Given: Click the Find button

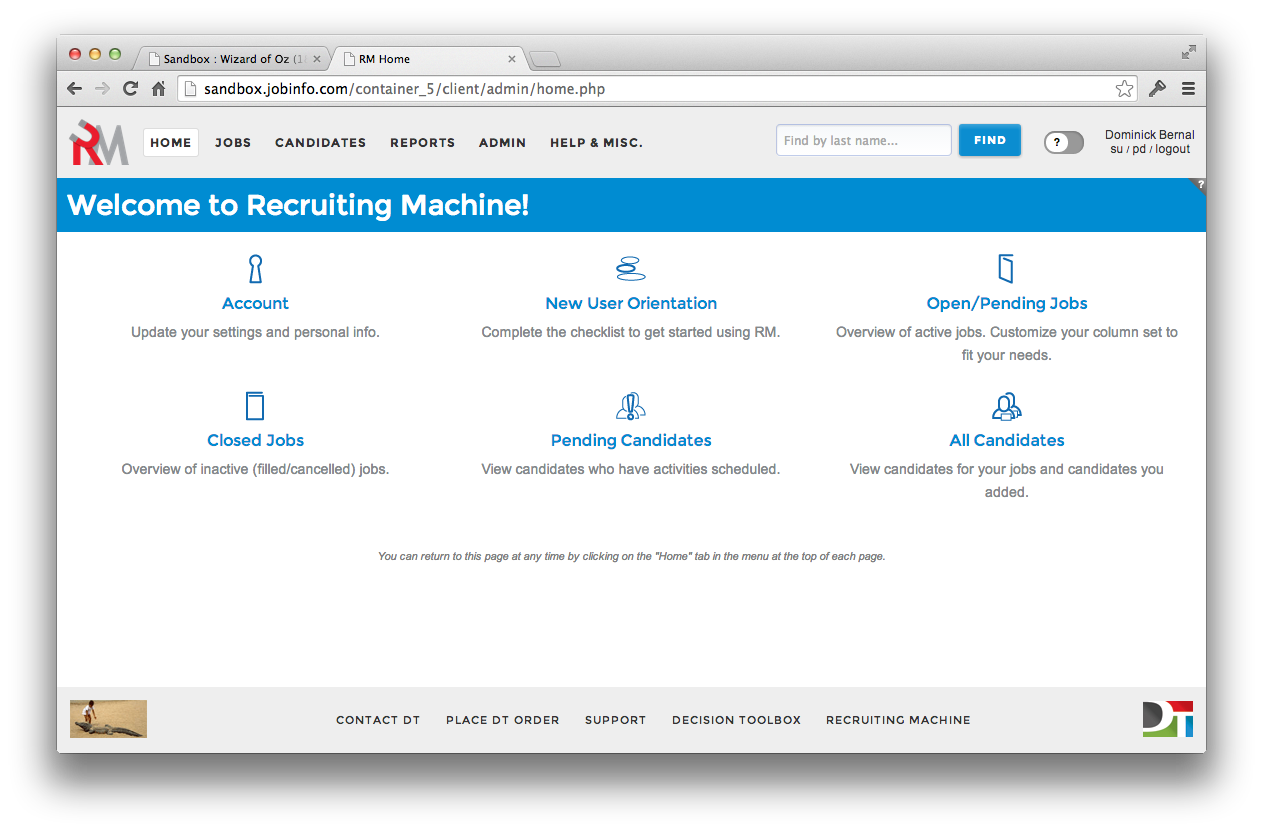Looking at the screenshot, I should [x=990, y=140].
